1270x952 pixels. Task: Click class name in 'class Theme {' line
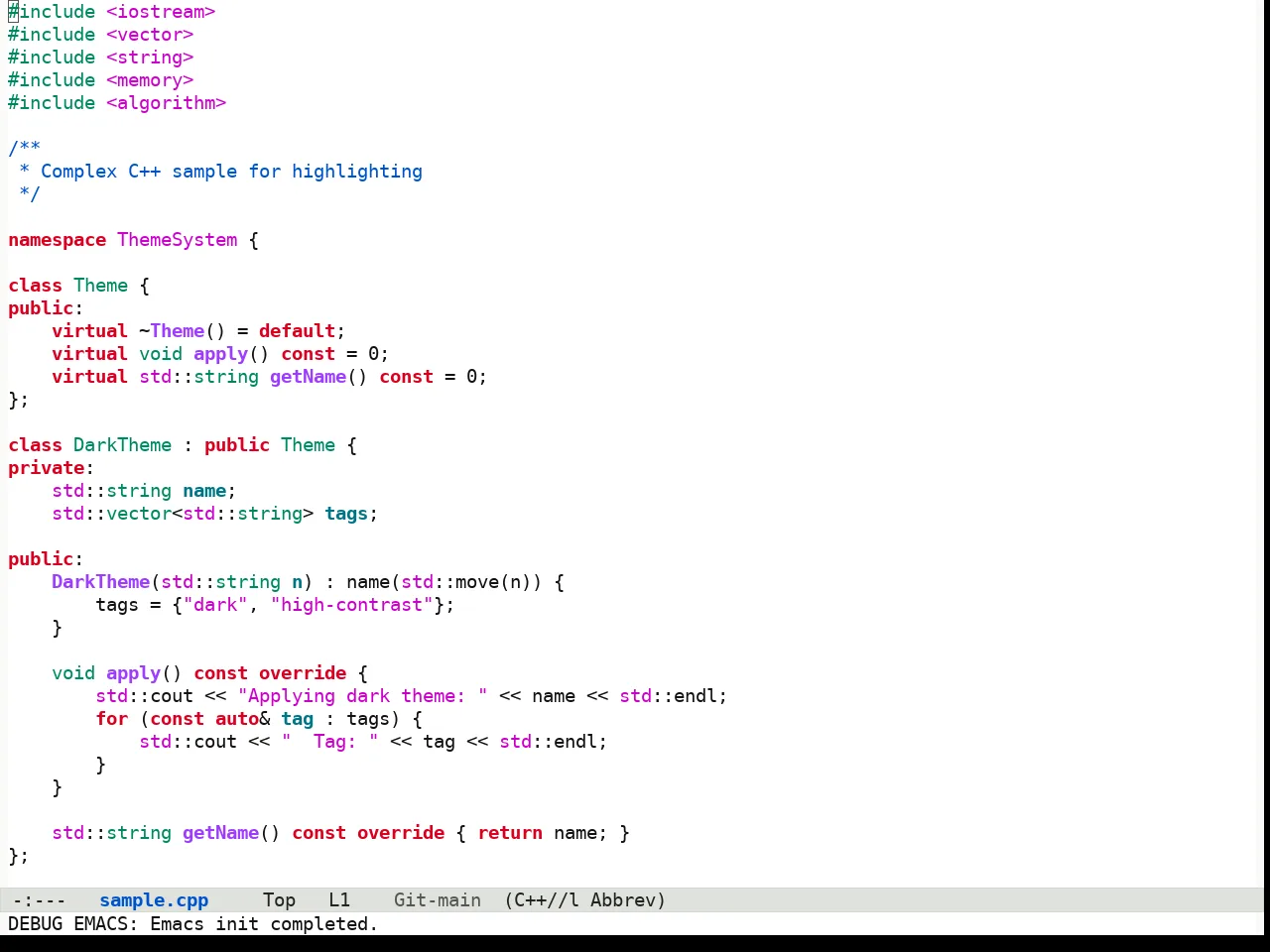pos(101,286)
